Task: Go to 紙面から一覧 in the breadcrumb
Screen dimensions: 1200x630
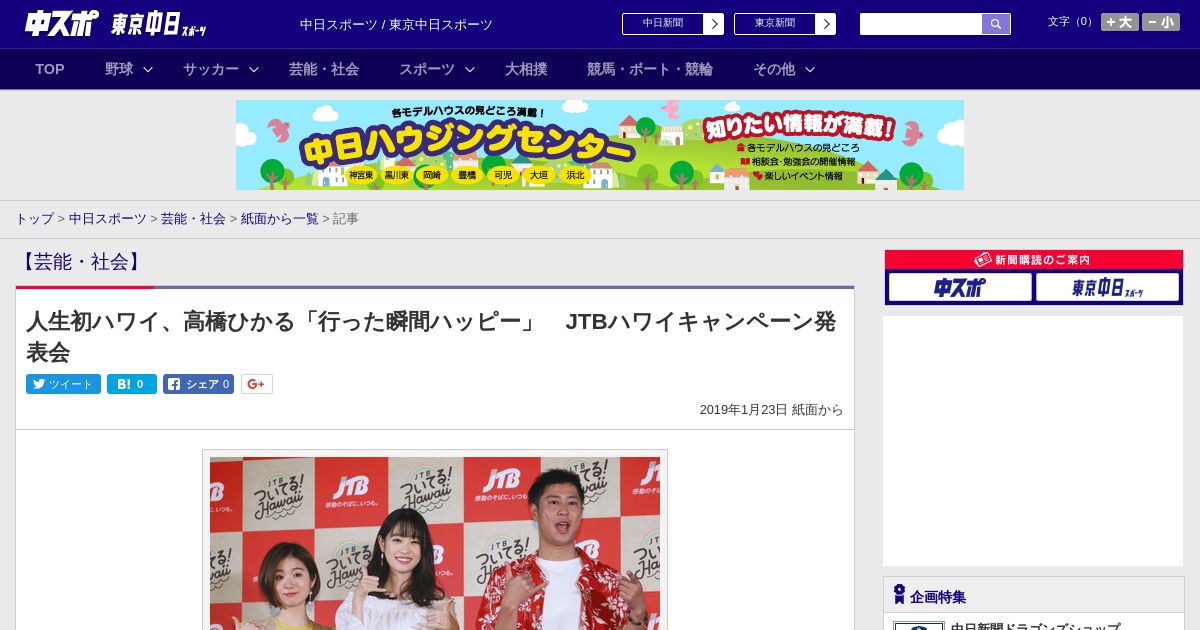Action: click(x=280, y=218)
